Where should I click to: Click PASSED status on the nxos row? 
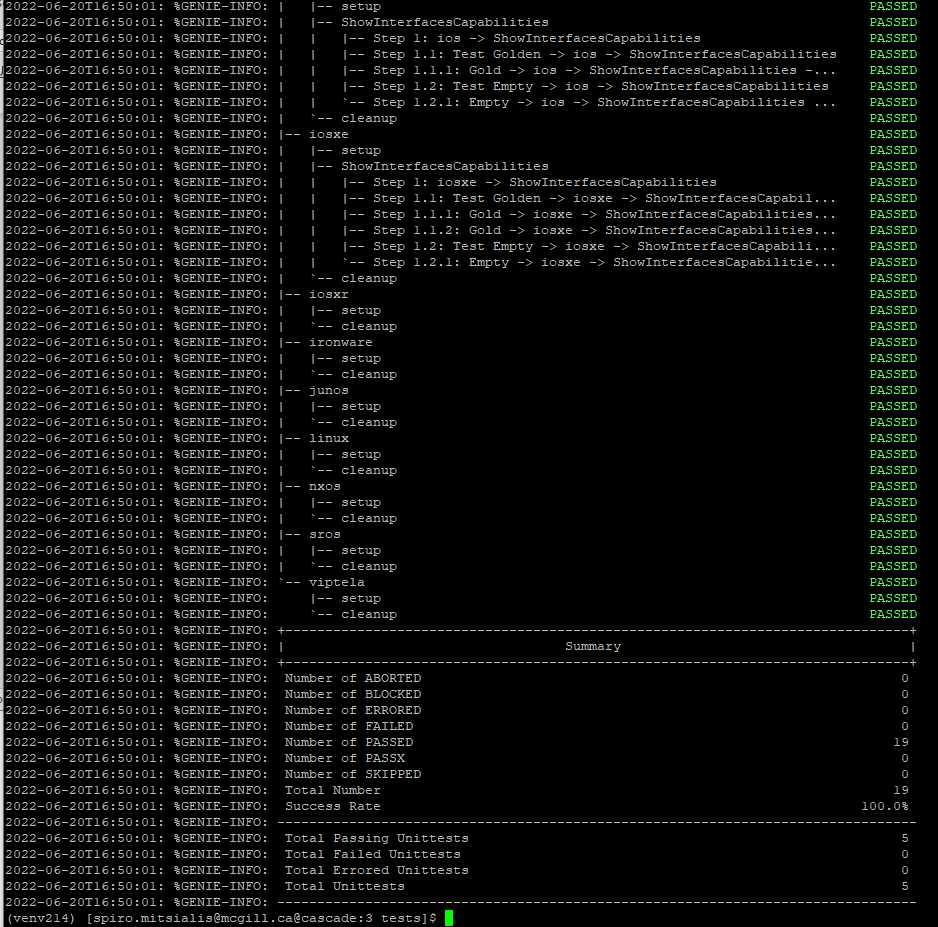click(x=893, y=486)
